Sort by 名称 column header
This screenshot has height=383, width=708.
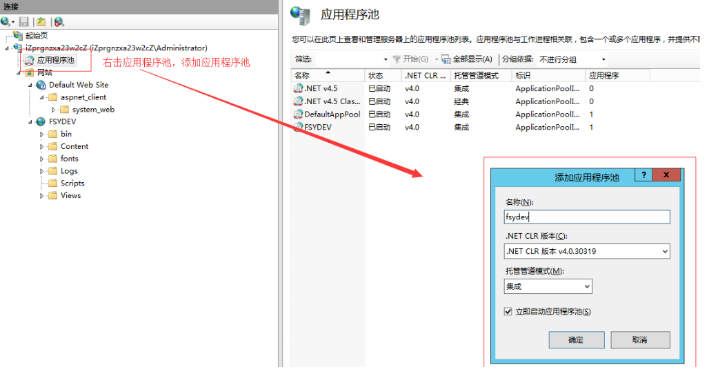(327, 75)
